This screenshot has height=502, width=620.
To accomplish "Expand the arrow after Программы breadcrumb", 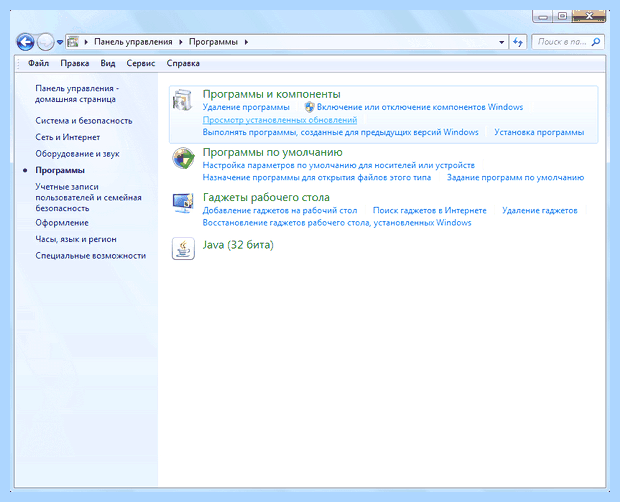I will 246,42.
